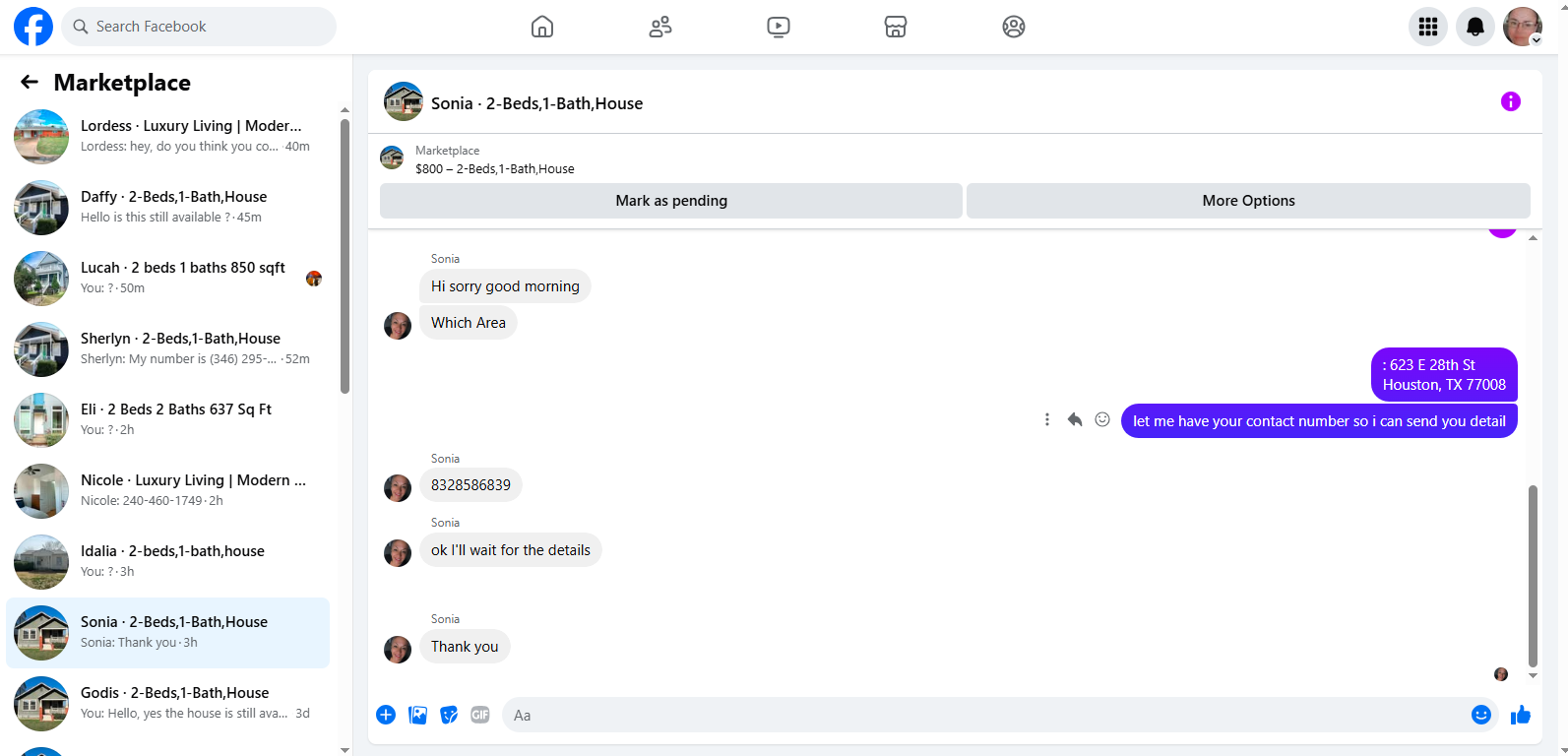The height and width of the screenshot is (756, 1568).
Task: Choose a sticker from composer
Action: click(x=449, y=715)
